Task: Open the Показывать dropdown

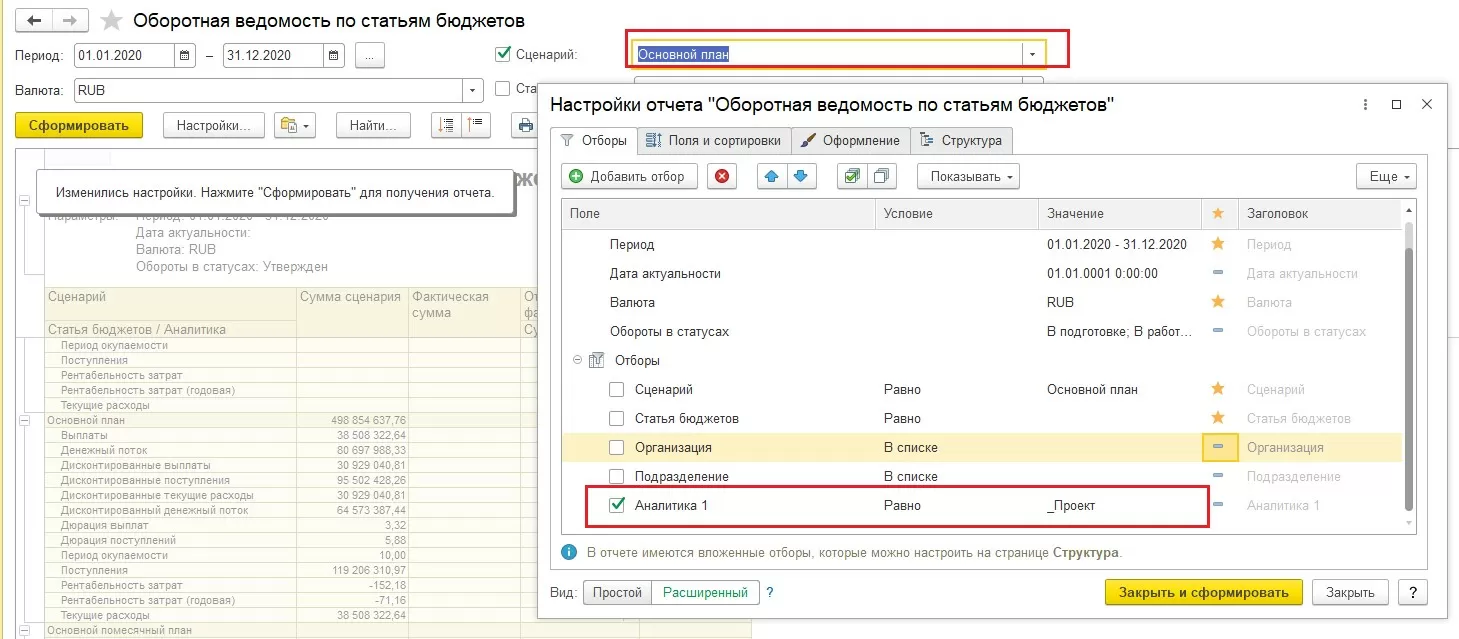Action: [x=967, y=176]
